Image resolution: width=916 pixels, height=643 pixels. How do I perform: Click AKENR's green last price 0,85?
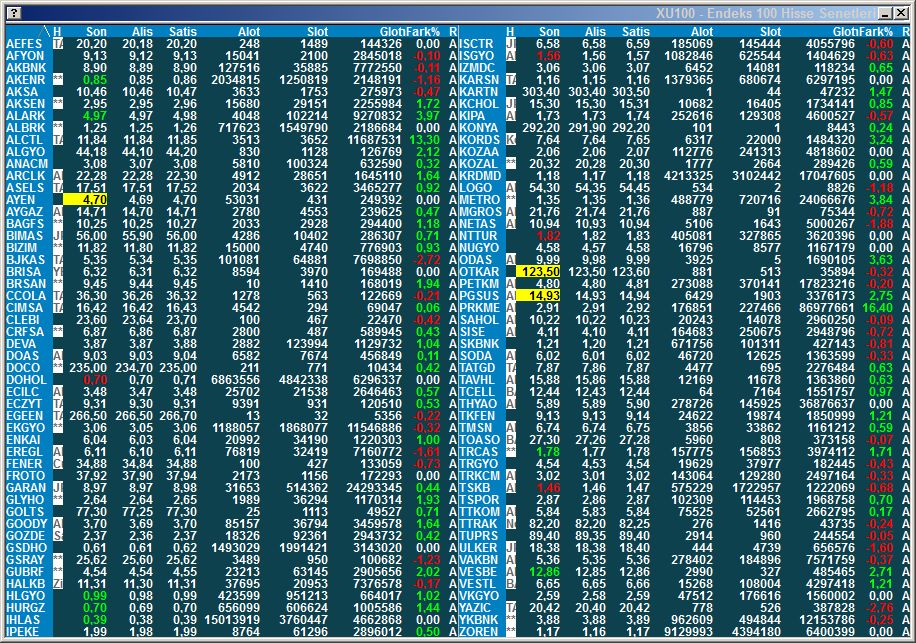pos(95,80)
